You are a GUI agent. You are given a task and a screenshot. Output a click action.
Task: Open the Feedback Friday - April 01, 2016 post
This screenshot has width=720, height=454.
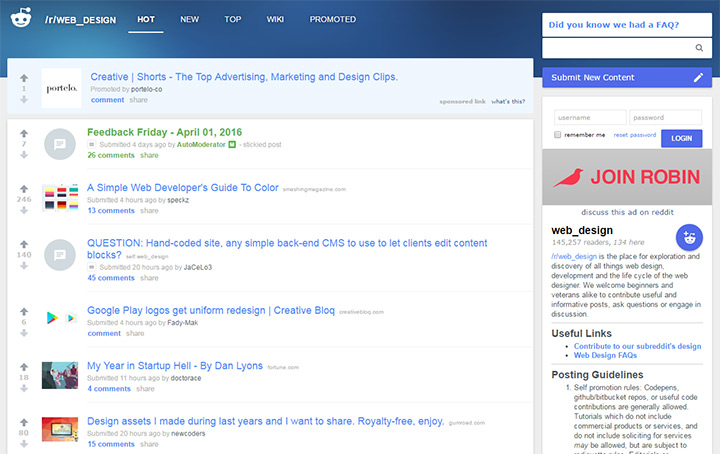[x=164, y=132]
